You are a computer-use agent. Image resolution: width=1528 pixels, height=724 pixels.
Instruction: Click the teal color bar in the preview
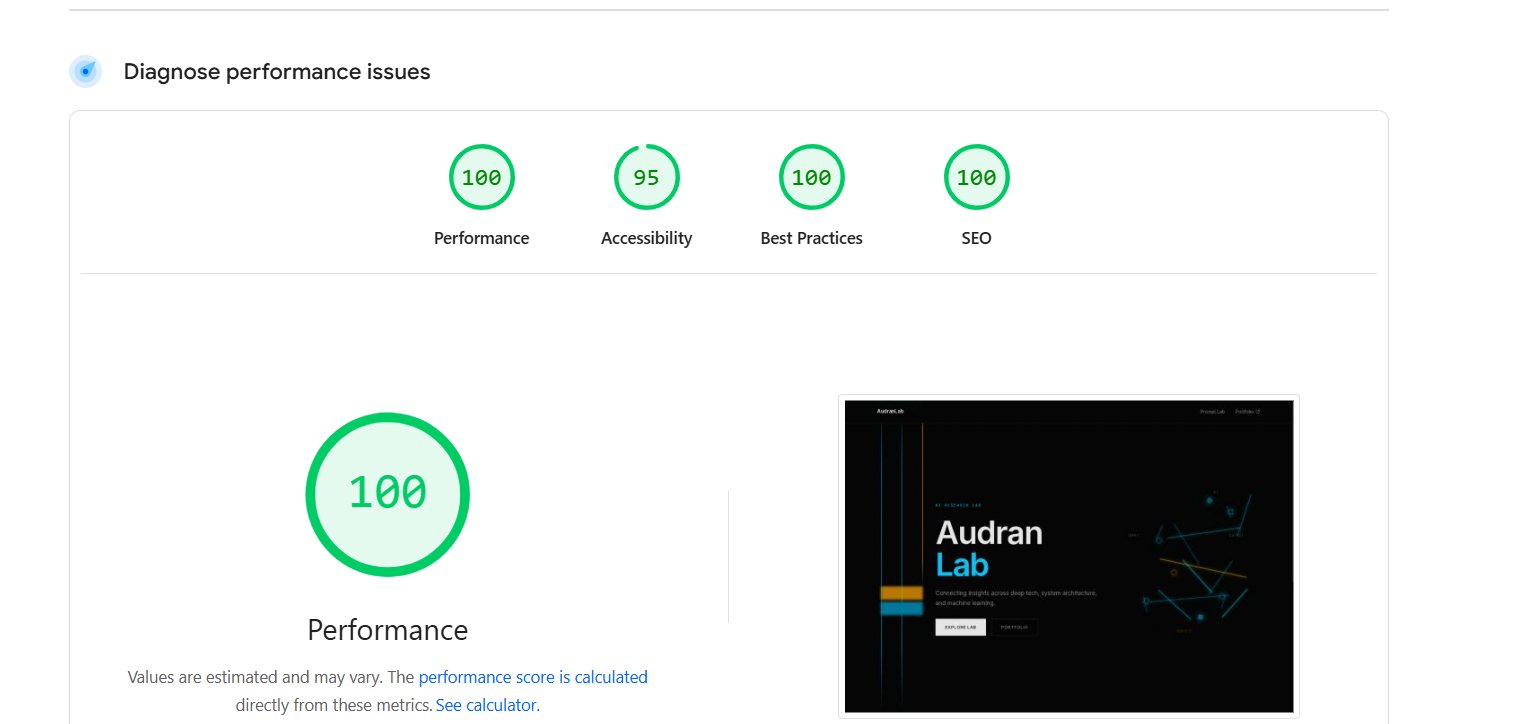[x=901, y=608]
